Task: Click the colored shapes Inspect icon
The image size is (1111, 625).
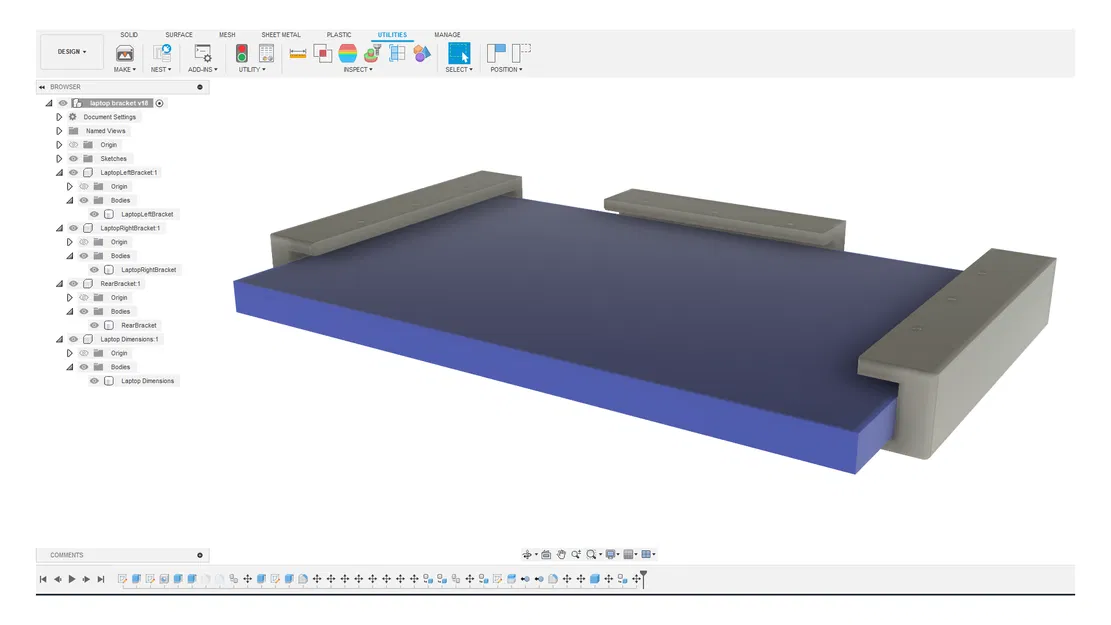Action: (422, 53)
